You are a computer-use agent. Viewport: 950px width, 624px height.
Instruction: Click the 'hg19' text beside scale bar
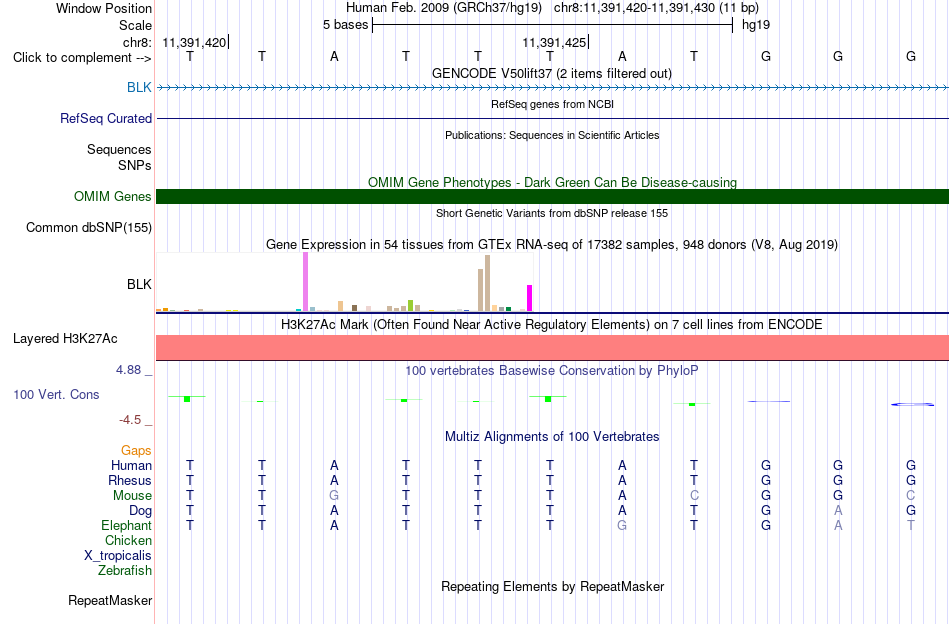click(x=756, y=25)
